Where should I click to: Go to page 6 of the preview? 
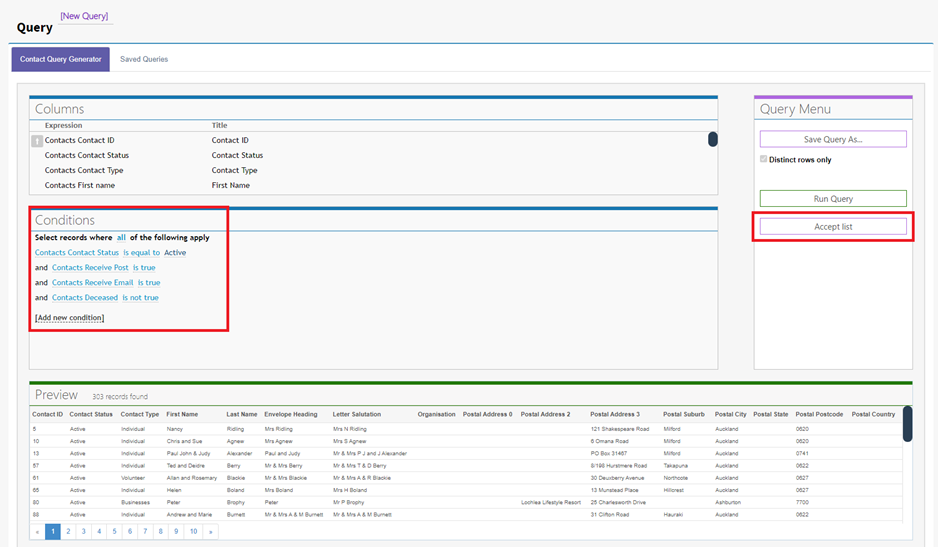pos(130,531)
